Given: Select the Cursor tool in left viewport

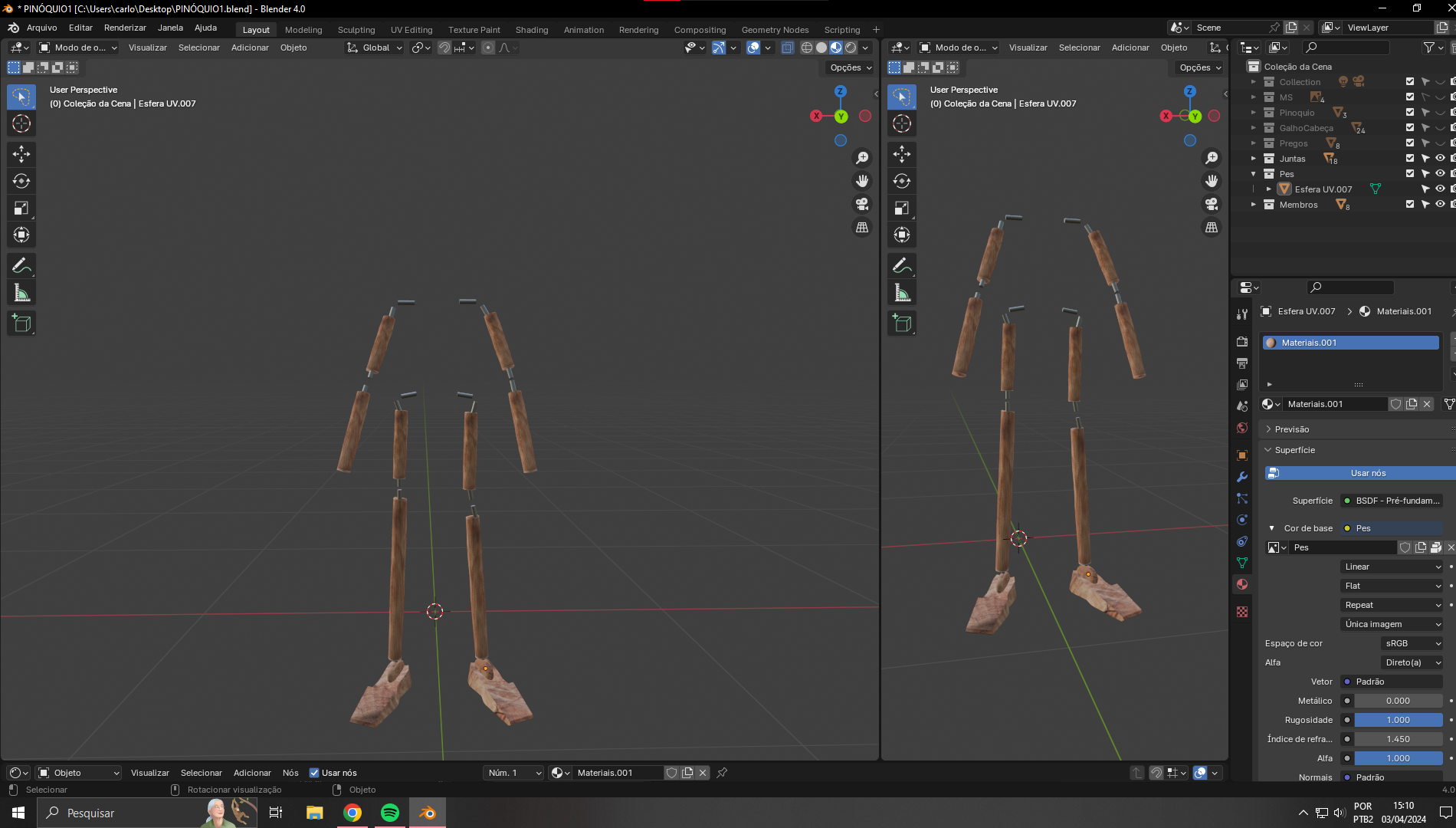Looking at the screenshot, I should point(21,123).
